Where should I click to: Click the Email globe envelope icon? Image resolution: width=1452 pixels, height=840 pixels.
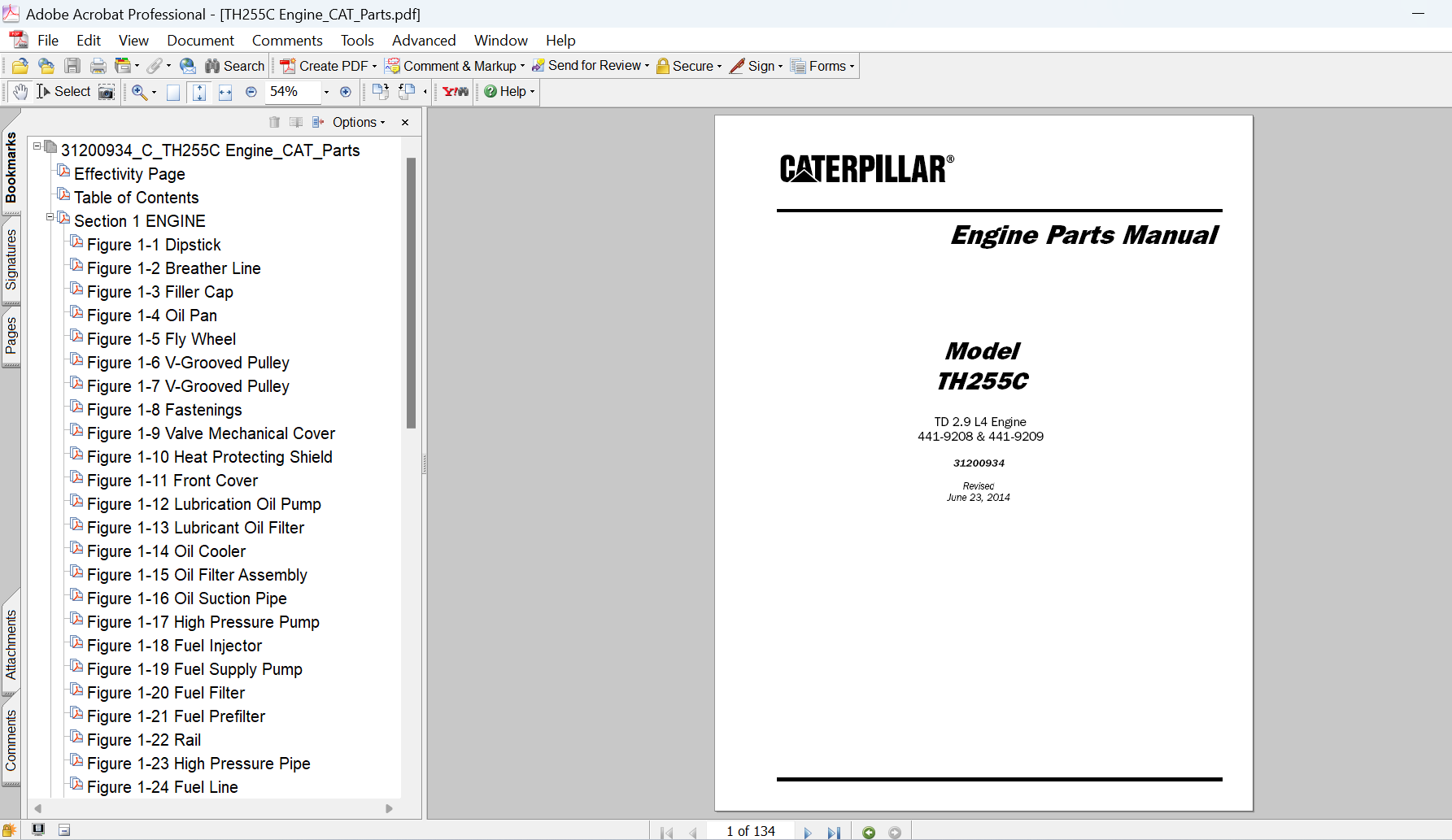pos(188,66)
